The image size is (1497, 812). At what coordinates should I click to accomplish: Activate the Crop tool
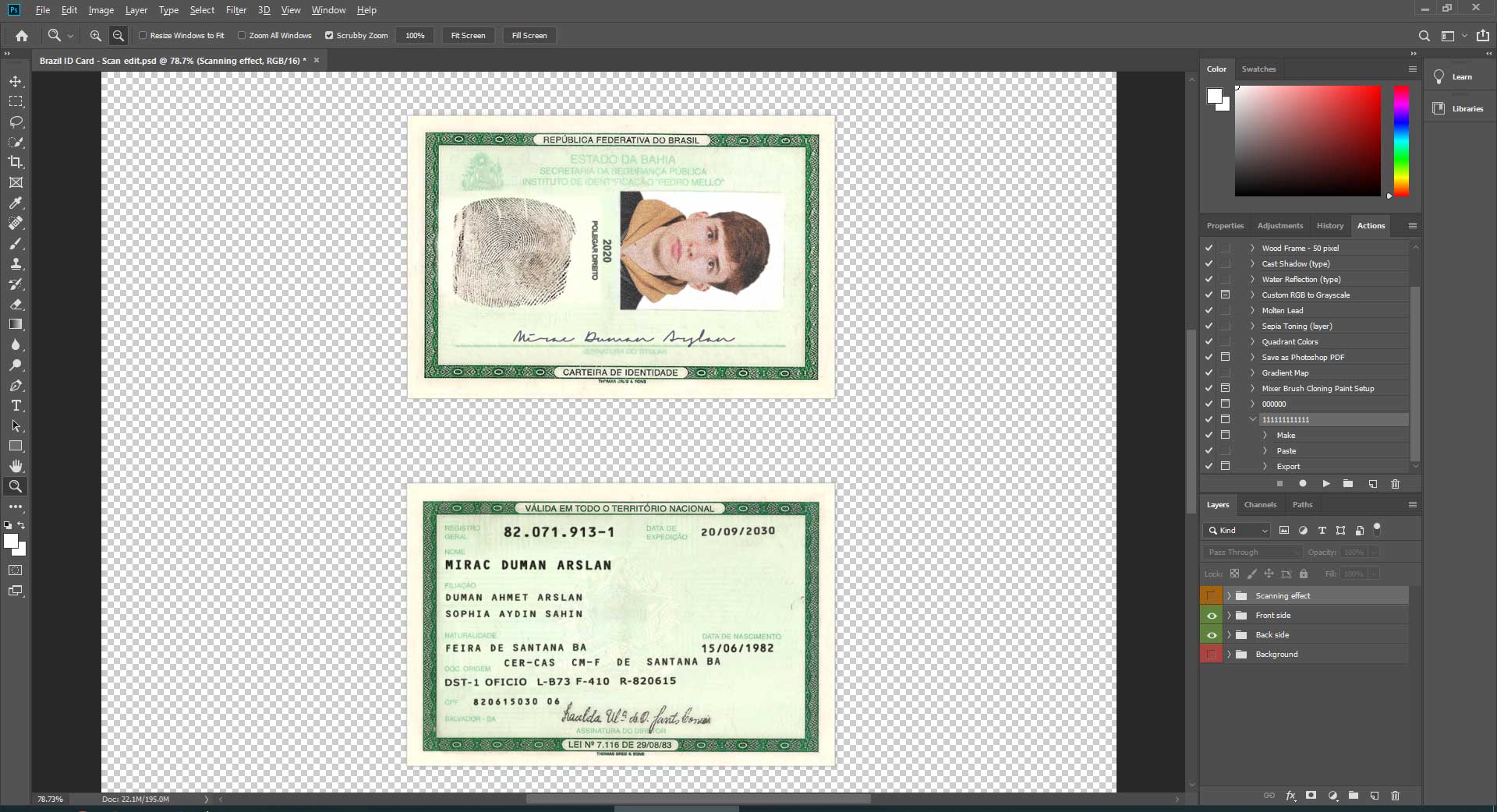pyautogui.click(x=16, y=162)
